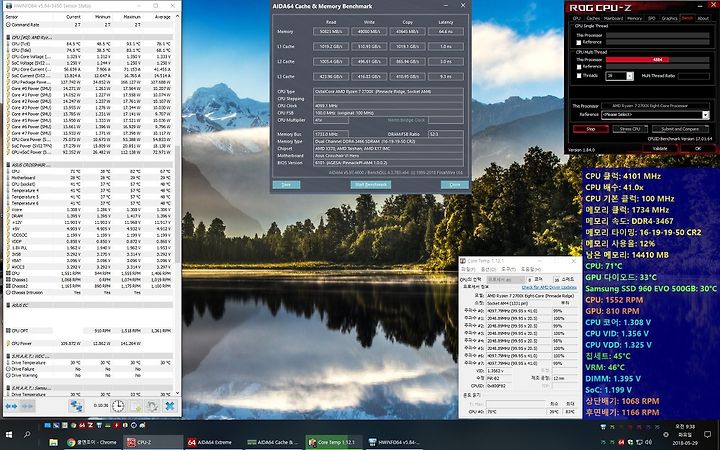The image size is (720, 450).
Task: Switch to Core Temp taskbar button
Action: [334, 442]
